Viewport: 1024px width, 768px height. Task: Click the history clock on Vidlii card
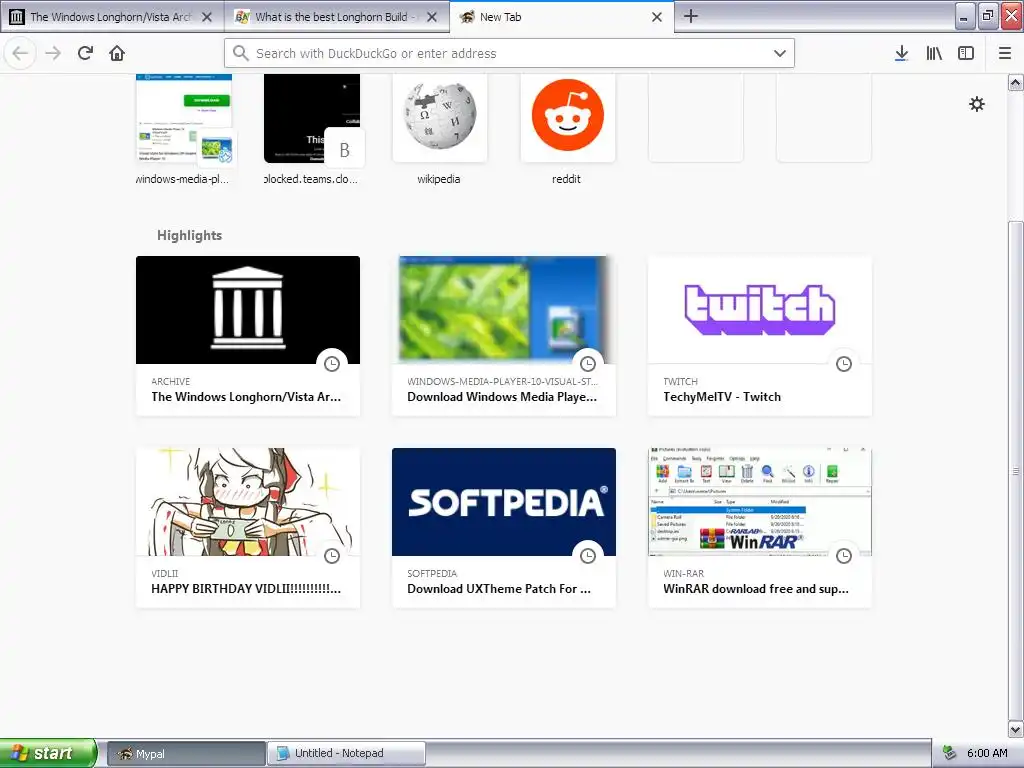coord(332,556)
